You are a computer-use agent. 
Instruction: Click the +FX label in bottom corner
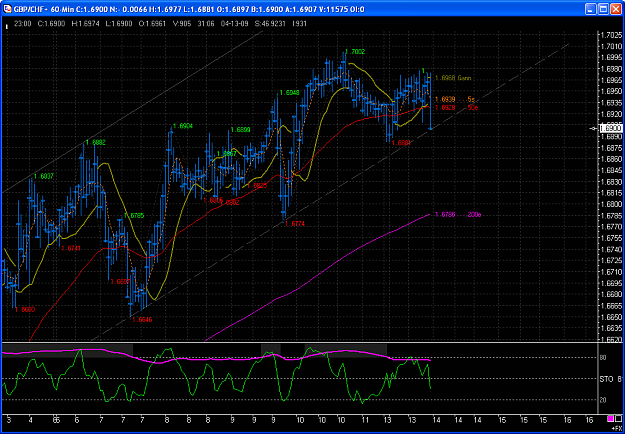pos(617,426)
